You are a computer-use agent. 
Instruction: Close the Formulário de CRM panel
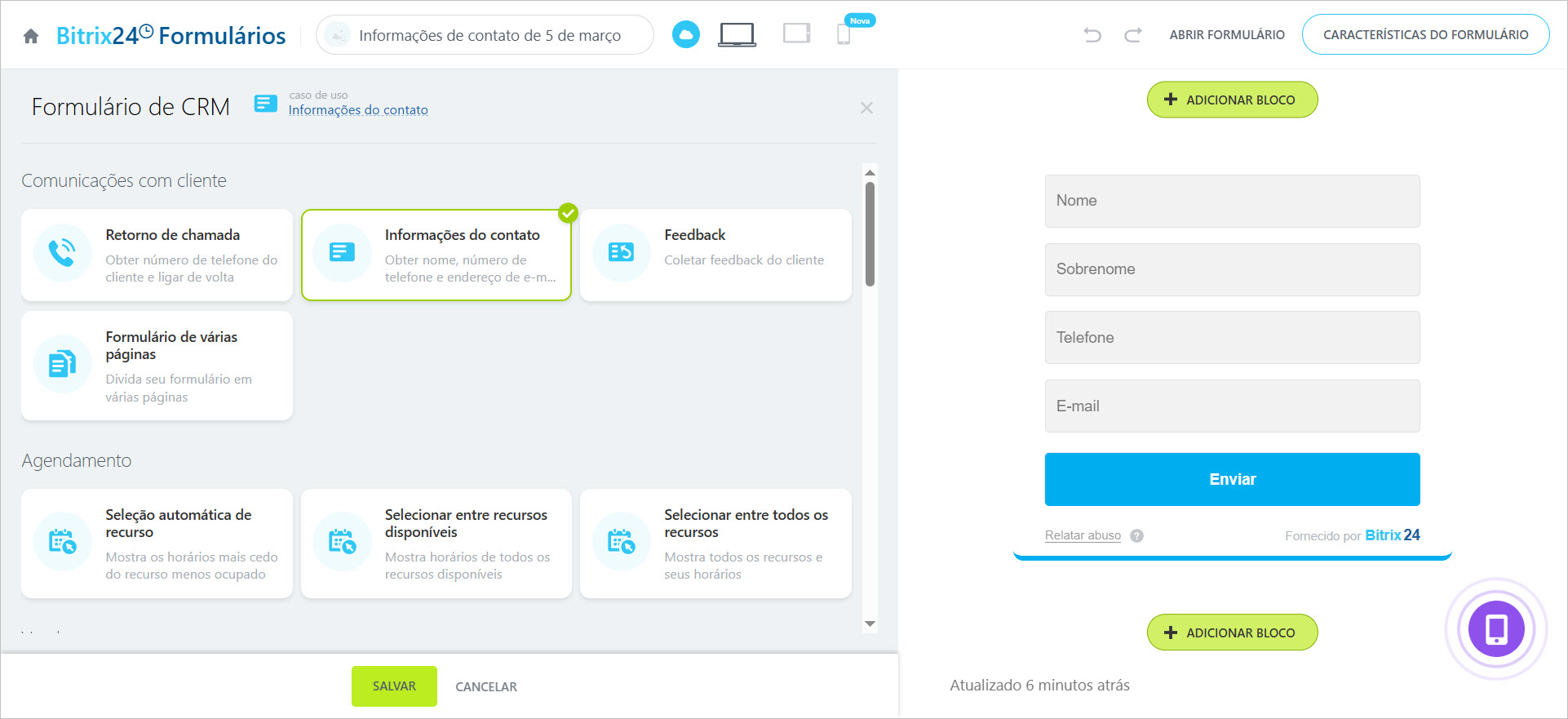[866, 108]
